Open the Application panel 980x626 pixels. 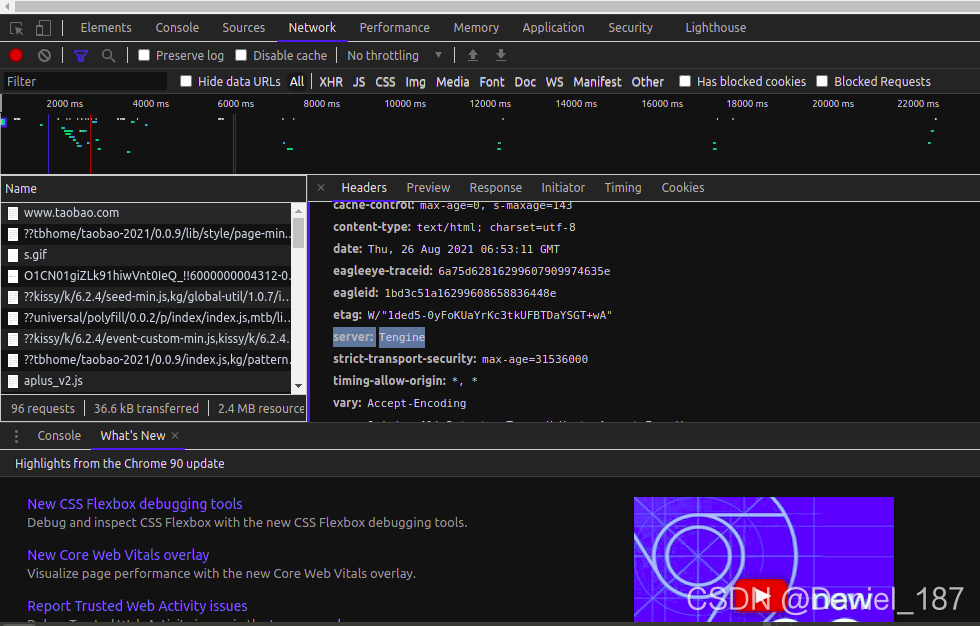point(553,27)
